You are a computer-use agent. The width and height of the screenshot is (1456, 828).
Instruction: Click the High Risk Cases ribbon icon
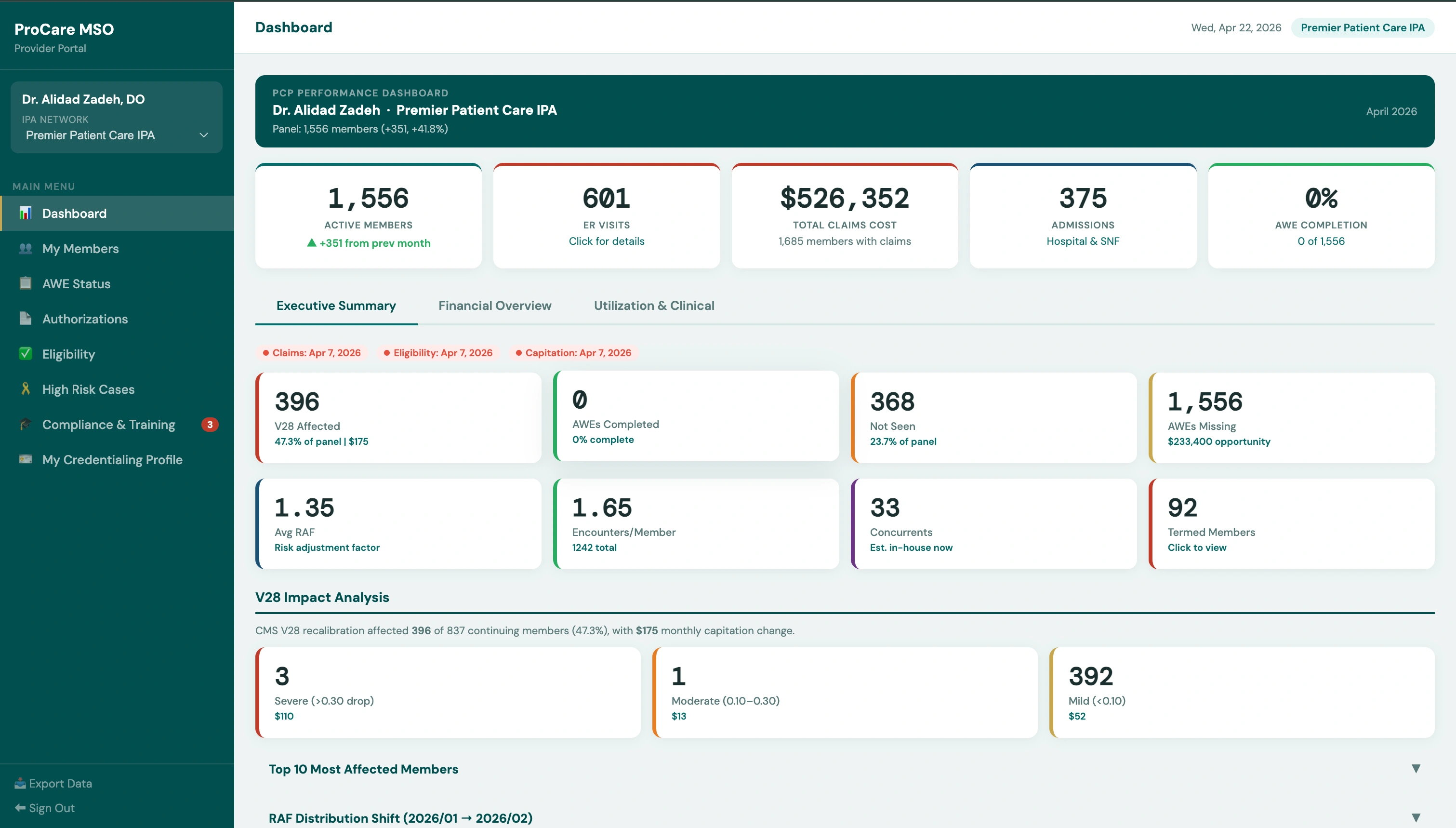[x=26, y=389]
